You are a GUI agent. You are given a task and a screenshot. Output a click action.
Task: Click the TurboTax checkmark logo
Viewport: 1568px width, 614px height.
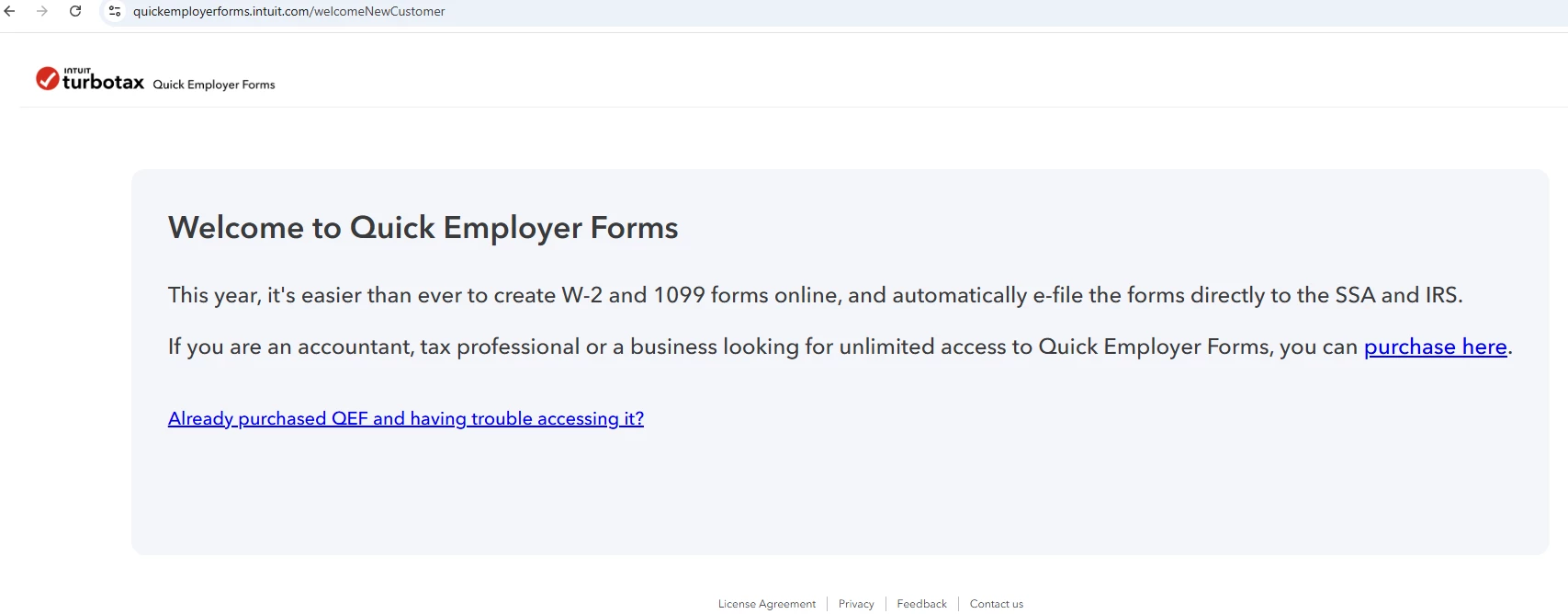click(x=48, y=79)
